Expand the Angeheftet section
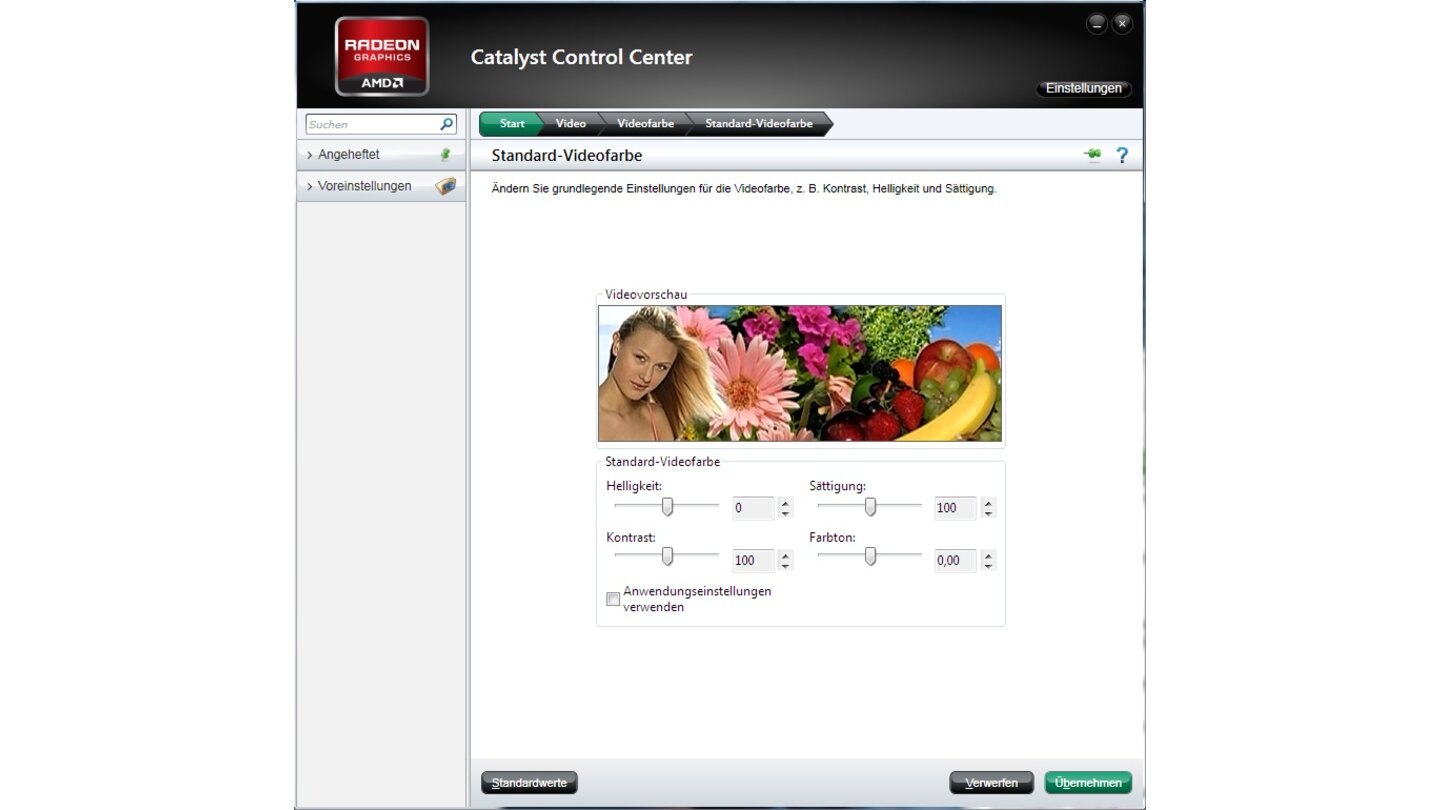This screenshot has width=1440, height=810. (381, 155)
